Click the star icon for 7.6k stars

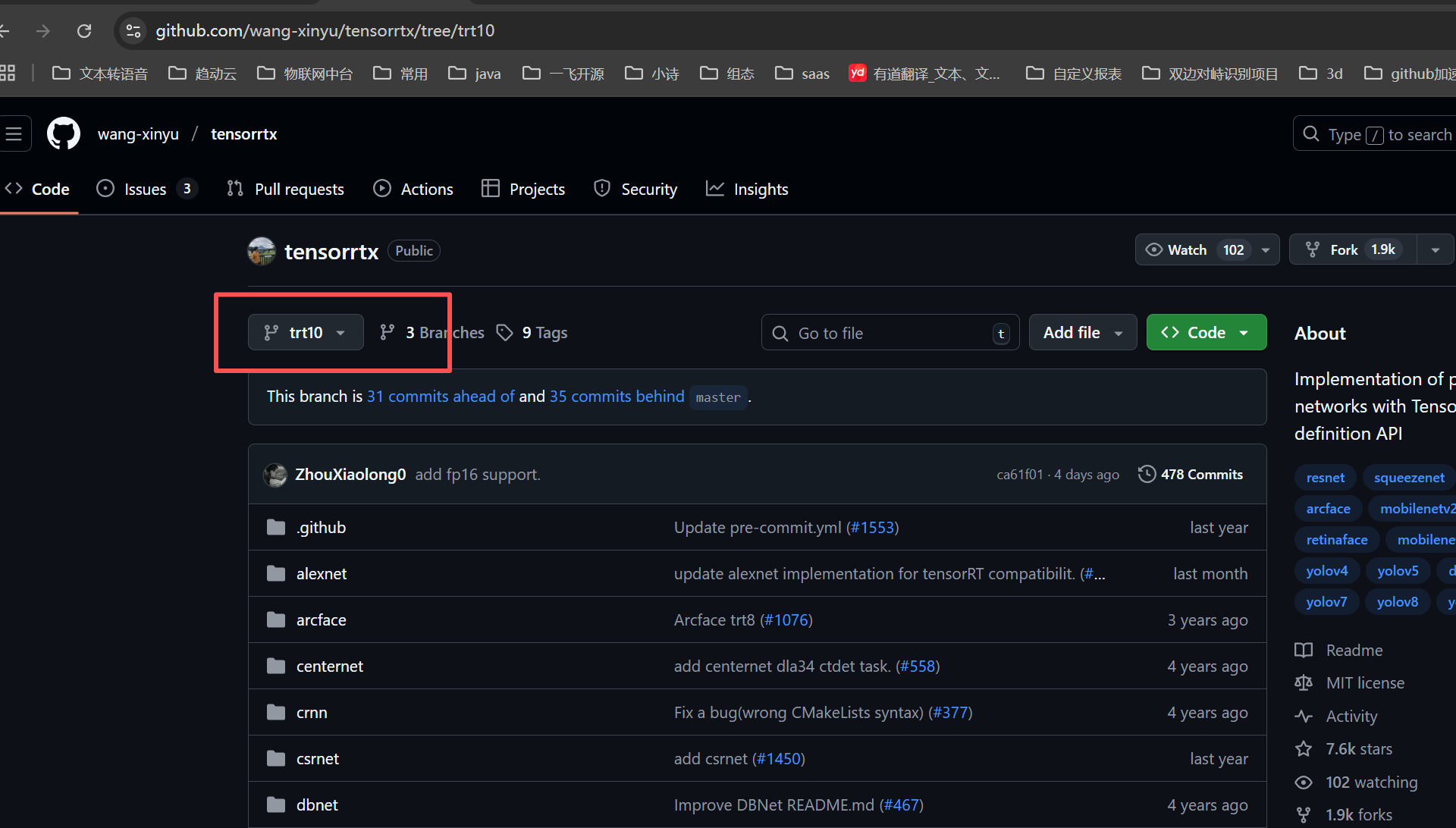[x=1304, y=749]
